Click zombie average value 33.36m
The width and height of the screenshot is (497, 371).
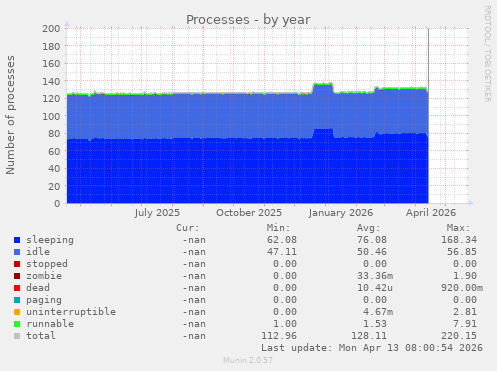pos(375,276)
